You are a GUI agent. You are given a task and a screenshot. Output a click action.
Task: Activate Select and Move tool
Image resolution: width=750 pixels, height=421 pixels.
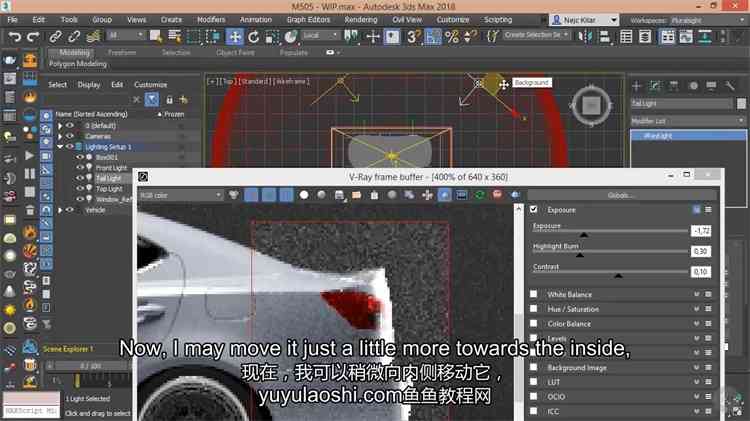click(234, 36)
